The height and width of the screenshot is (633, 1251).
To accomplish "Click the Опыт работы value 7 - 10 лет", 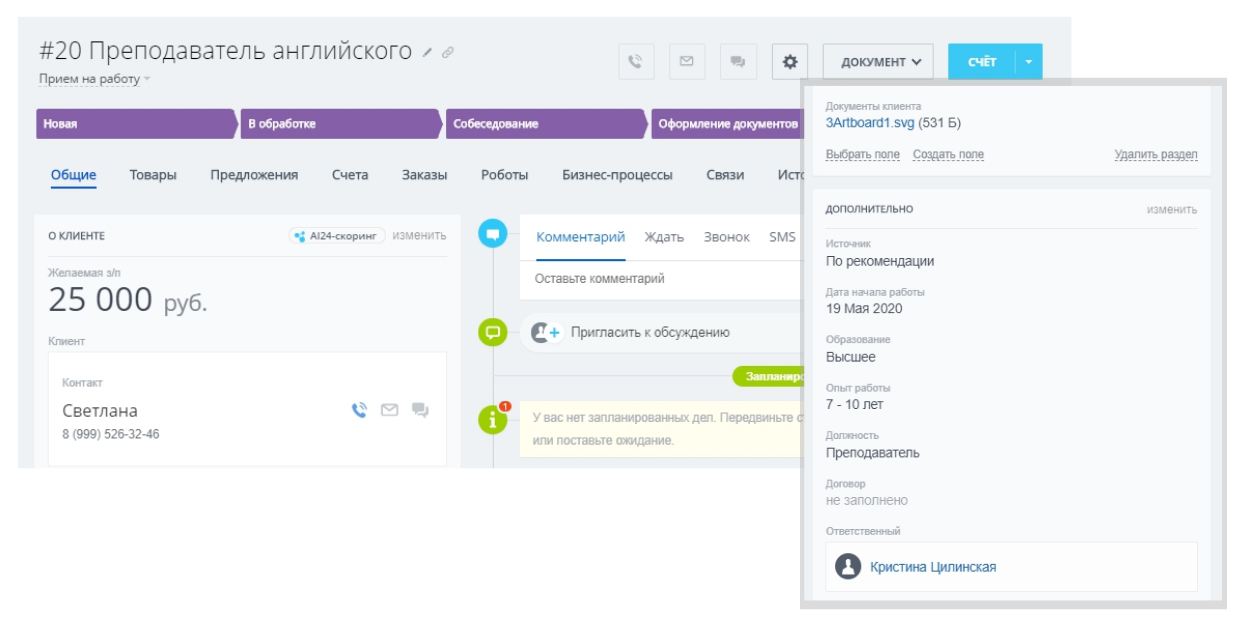I will pyautogui.click(x=854, y=405).
